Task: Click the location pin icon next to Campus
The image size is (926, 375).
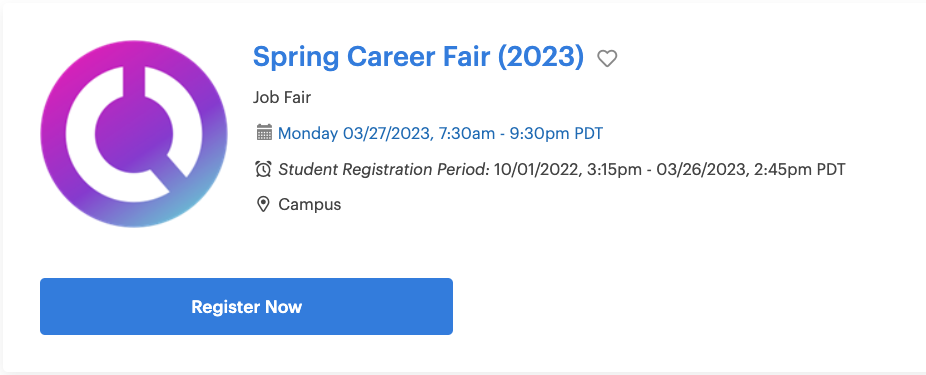Action: coord(263,205)
